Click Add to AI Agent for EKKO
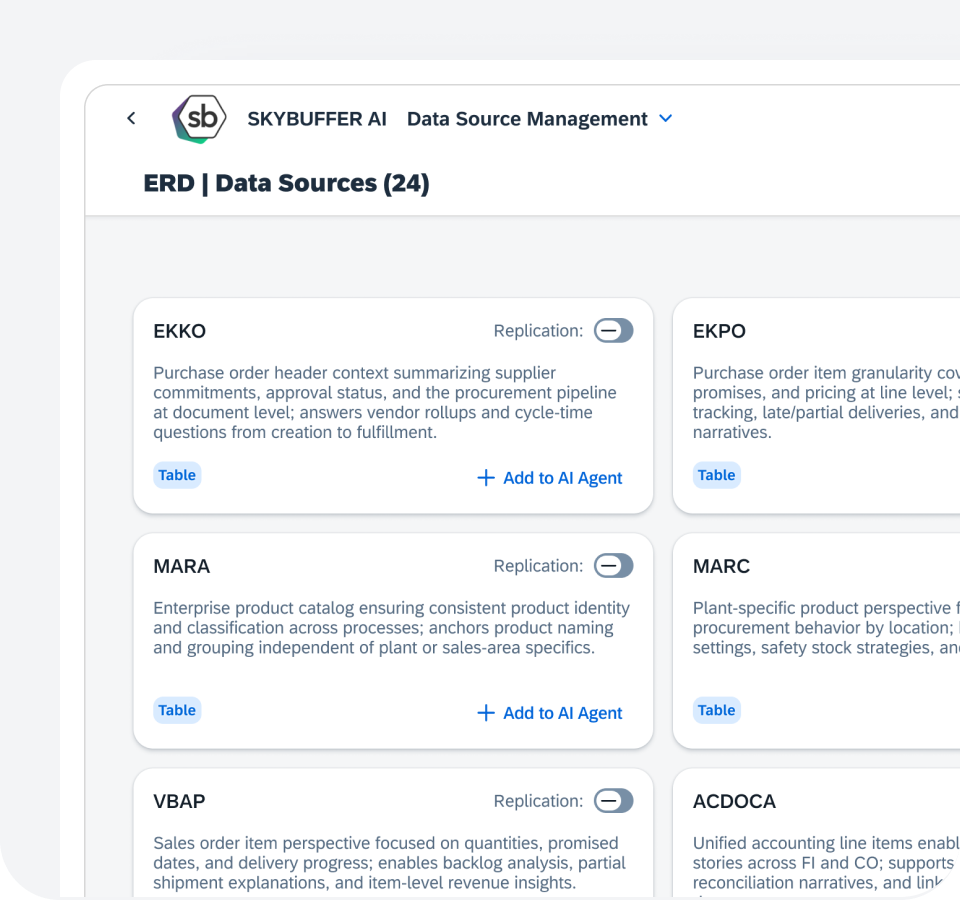The height and width of the screenshot is (900, 960). tap(562, 478)
